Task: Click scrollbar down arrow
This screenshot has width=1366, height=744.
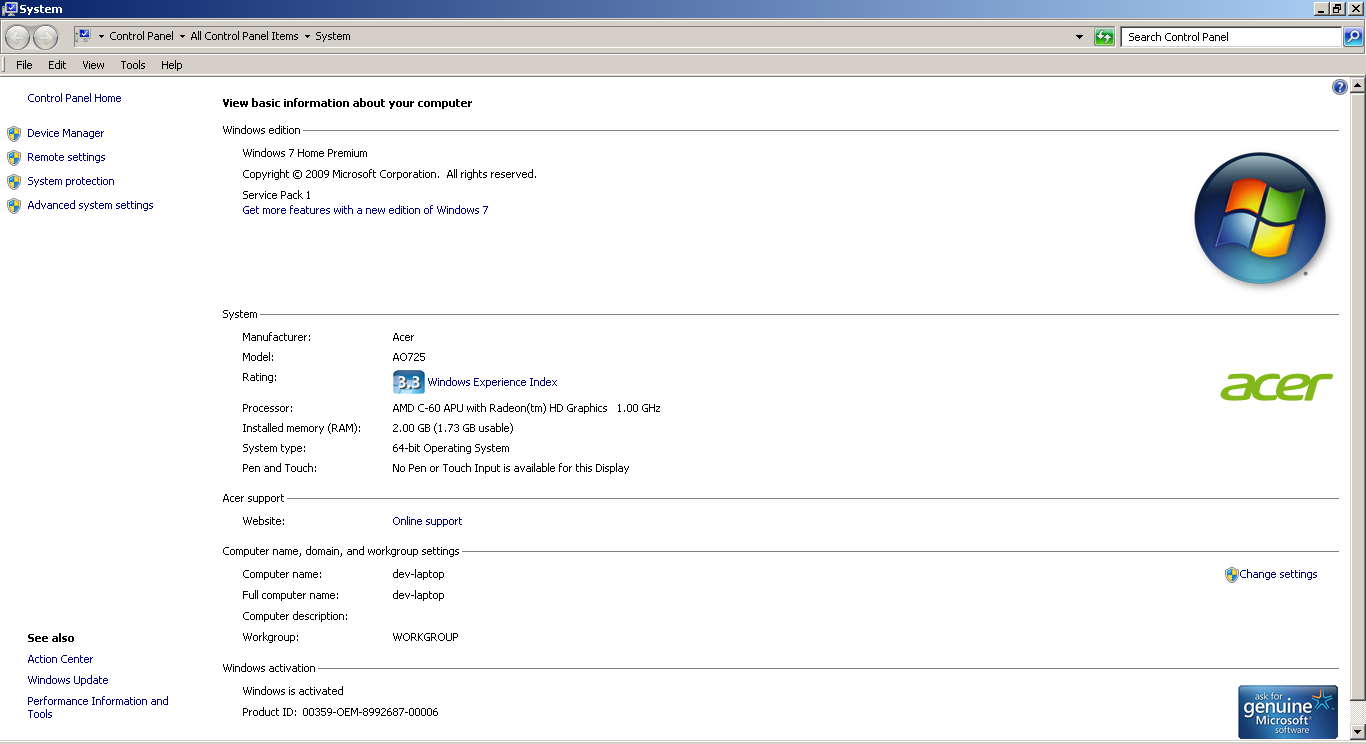Action: 1357,732
